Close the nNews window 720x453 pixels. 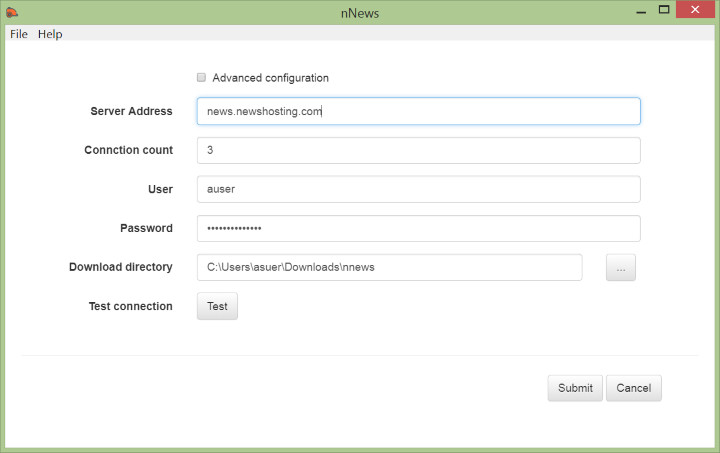click(695, 10)
